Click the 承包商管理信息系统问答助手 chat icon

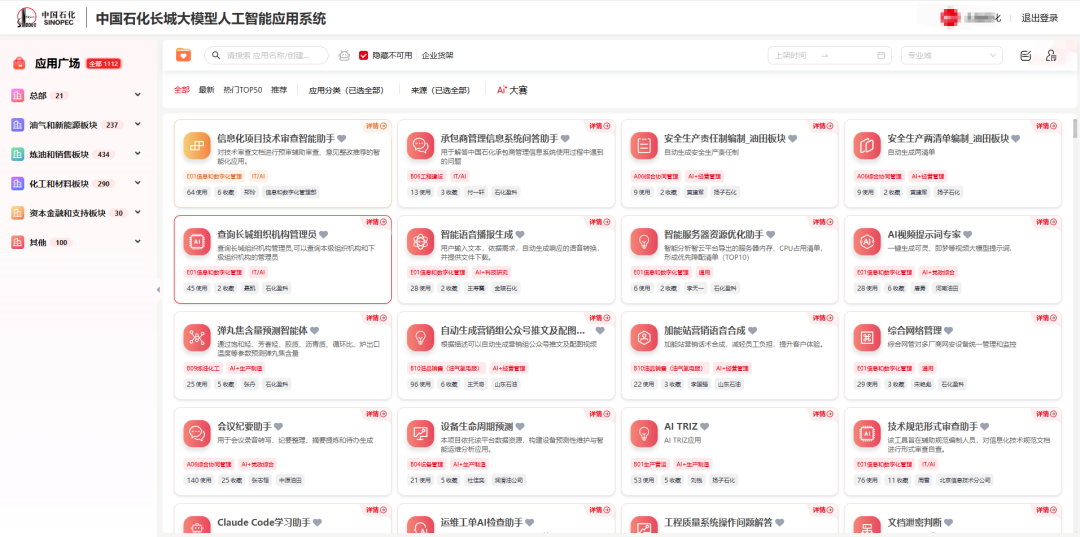(x=420, y=145)
